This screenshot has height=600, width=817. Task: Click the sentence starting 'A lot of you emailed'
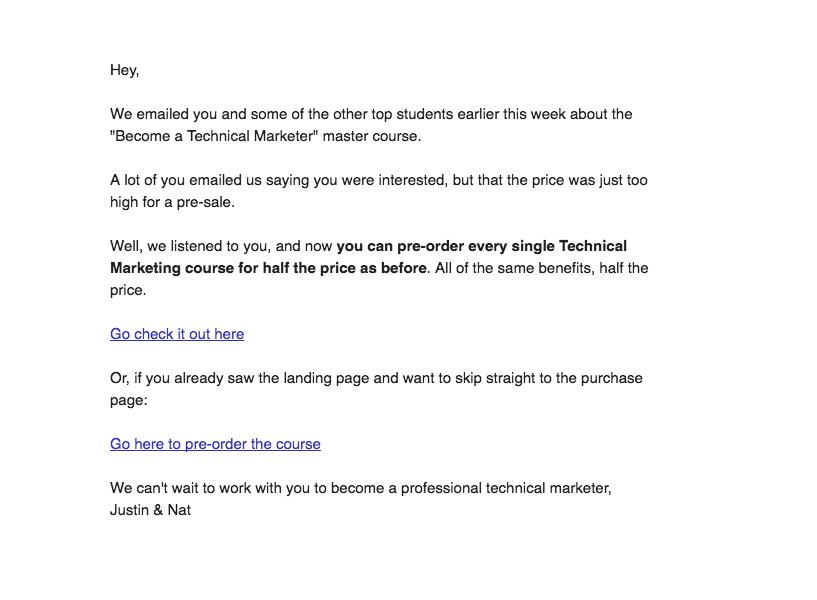coord(379,191)
